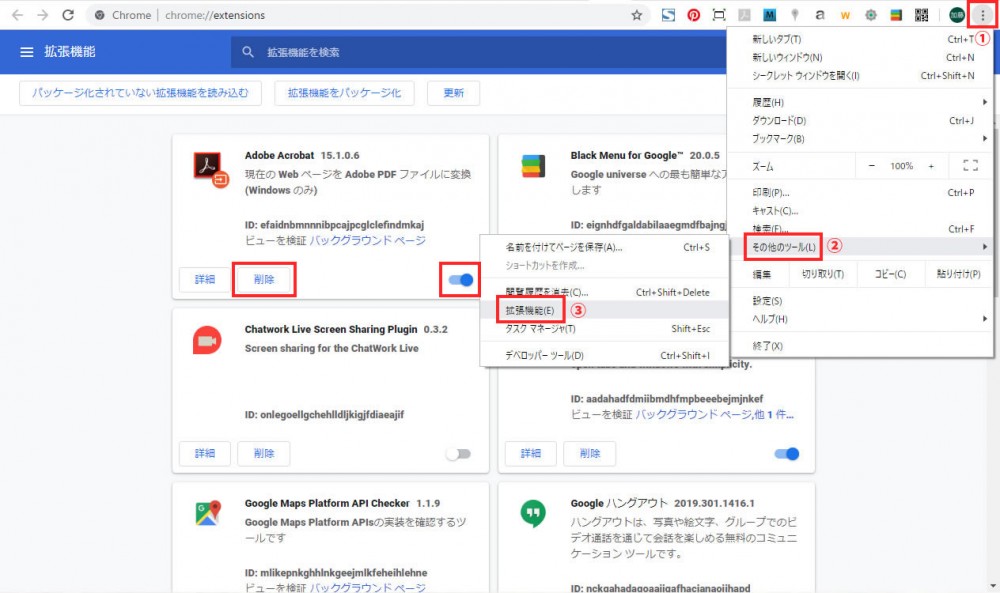Viewport: 1000px width, 593px height.
Task: Click the 拡張機能をパッケージ化 button
Action: pos(344,93)
